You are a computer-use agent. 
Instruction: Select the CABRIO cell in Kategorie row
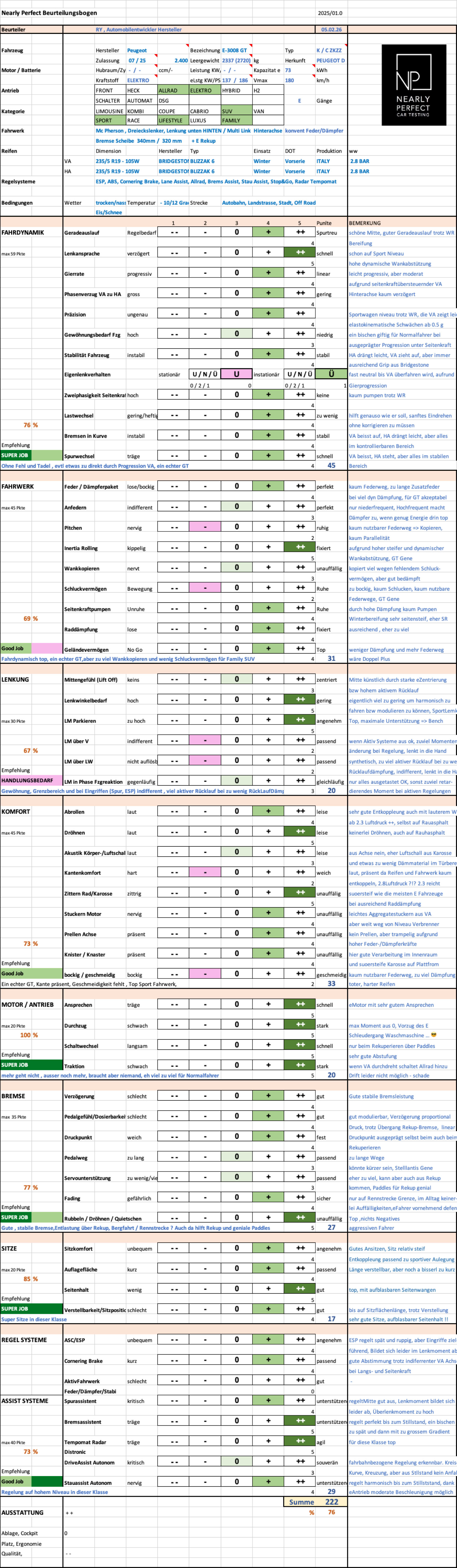(204, 111)
